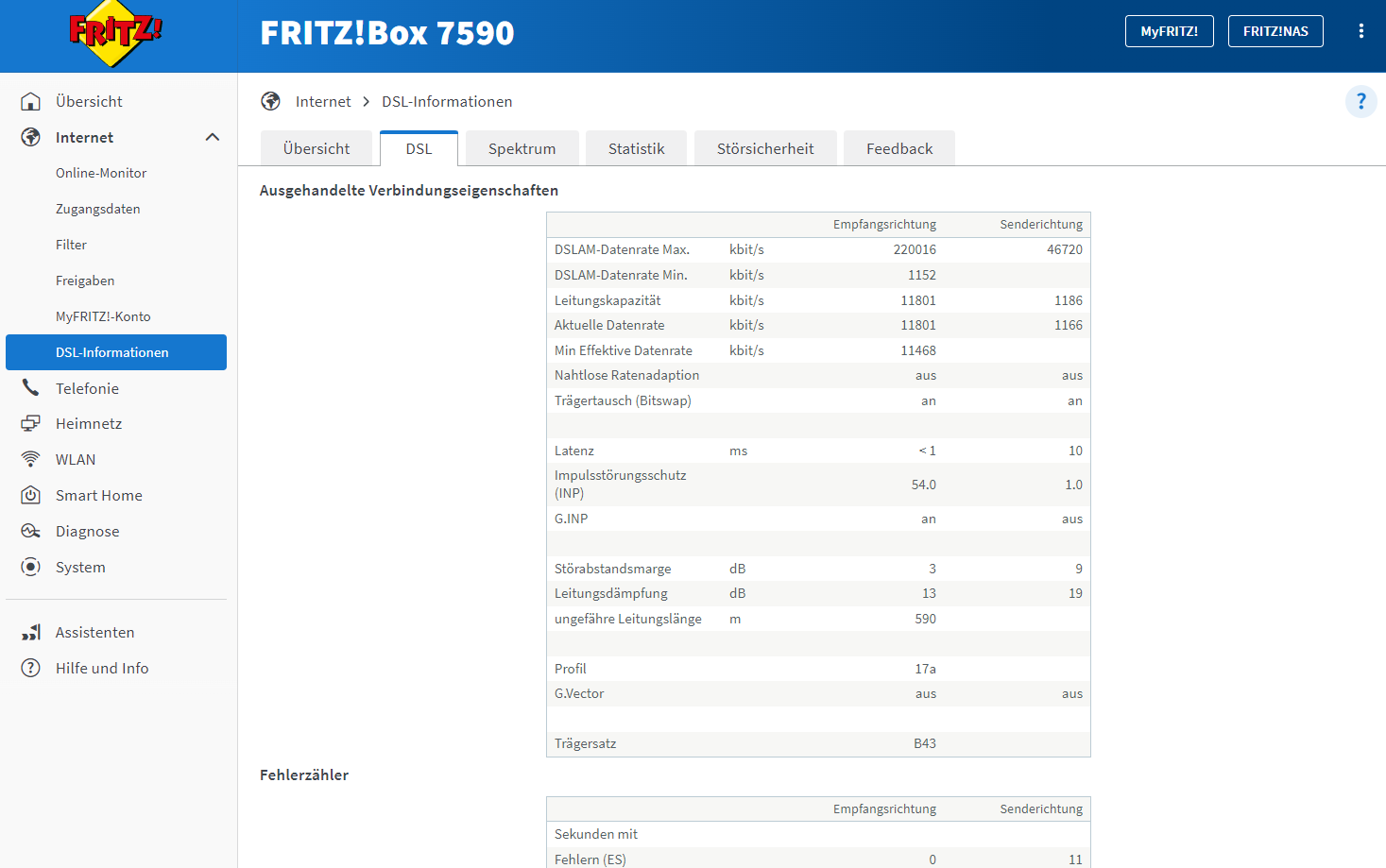This screenshot has height=868, width=1386.
Task: Click the 'Ausgehandelte Verbindungseigenschaften' heading
Action: point(409,190)
